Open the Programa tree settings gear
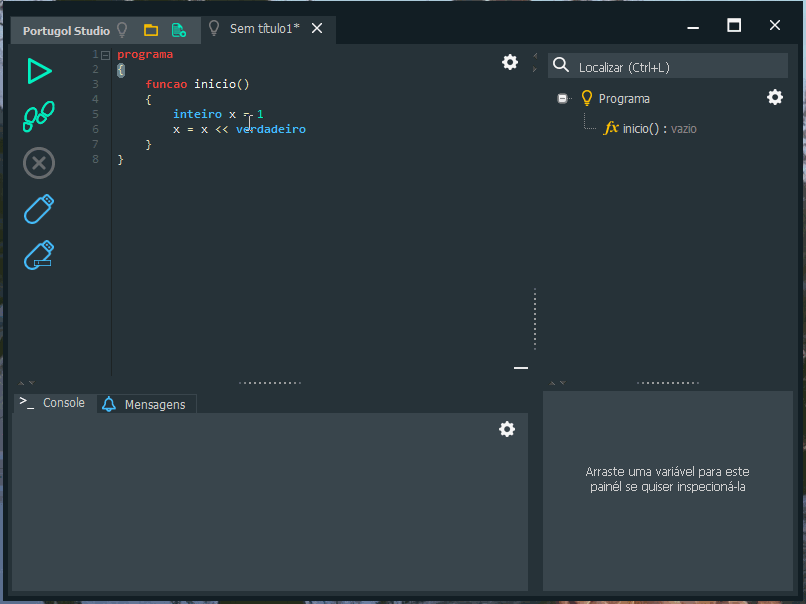This screenshot has width=806, height=604. coord(775,97)
